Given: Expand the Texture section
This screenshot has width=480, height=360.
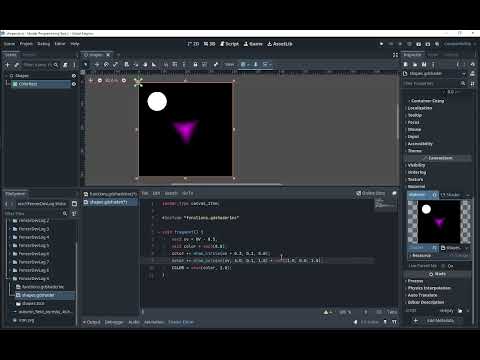Looking at the screenshot, I should tap(415, 179).
